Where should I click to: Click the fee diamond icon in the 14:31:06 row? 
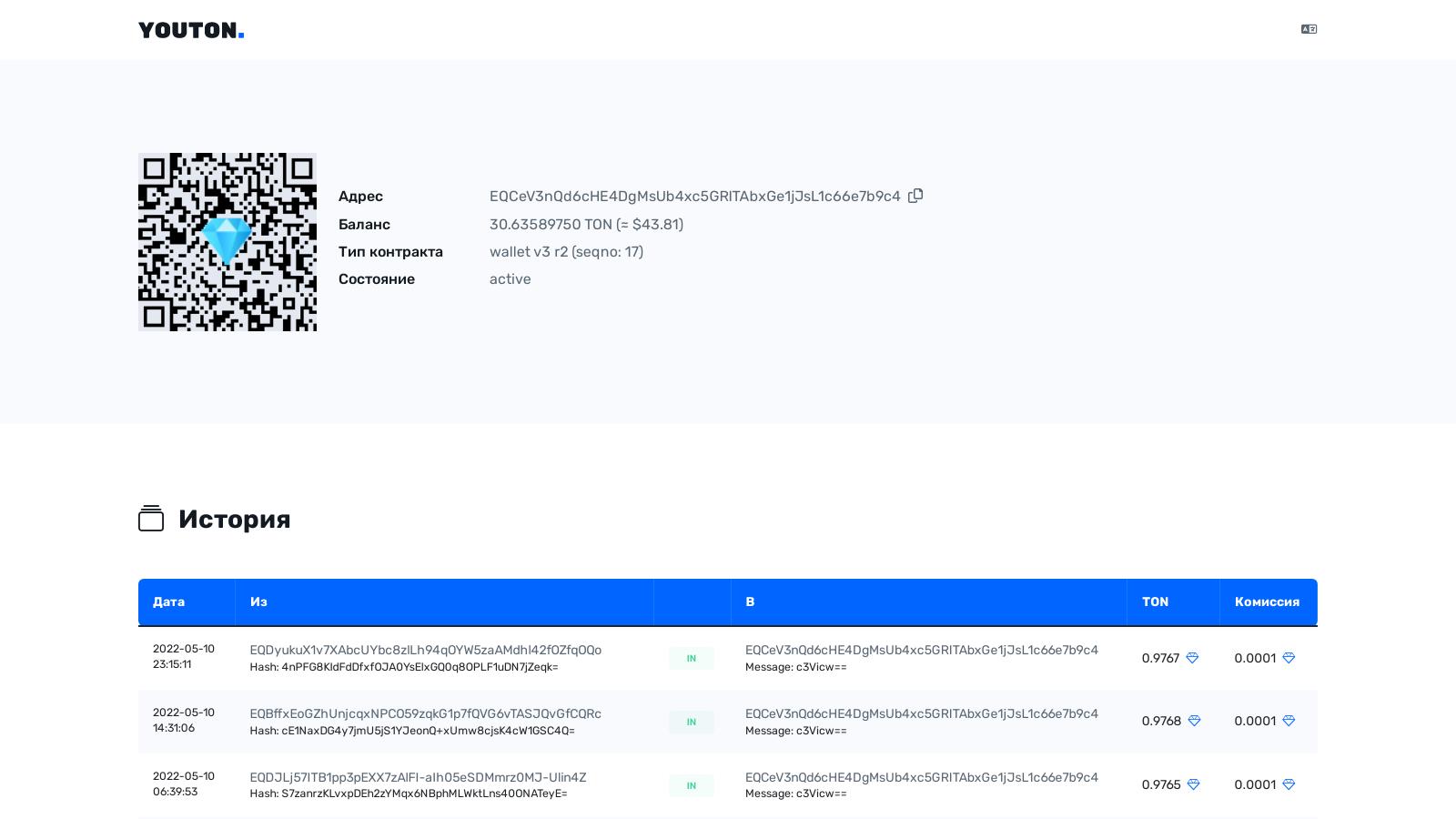tap(1289, 721)
